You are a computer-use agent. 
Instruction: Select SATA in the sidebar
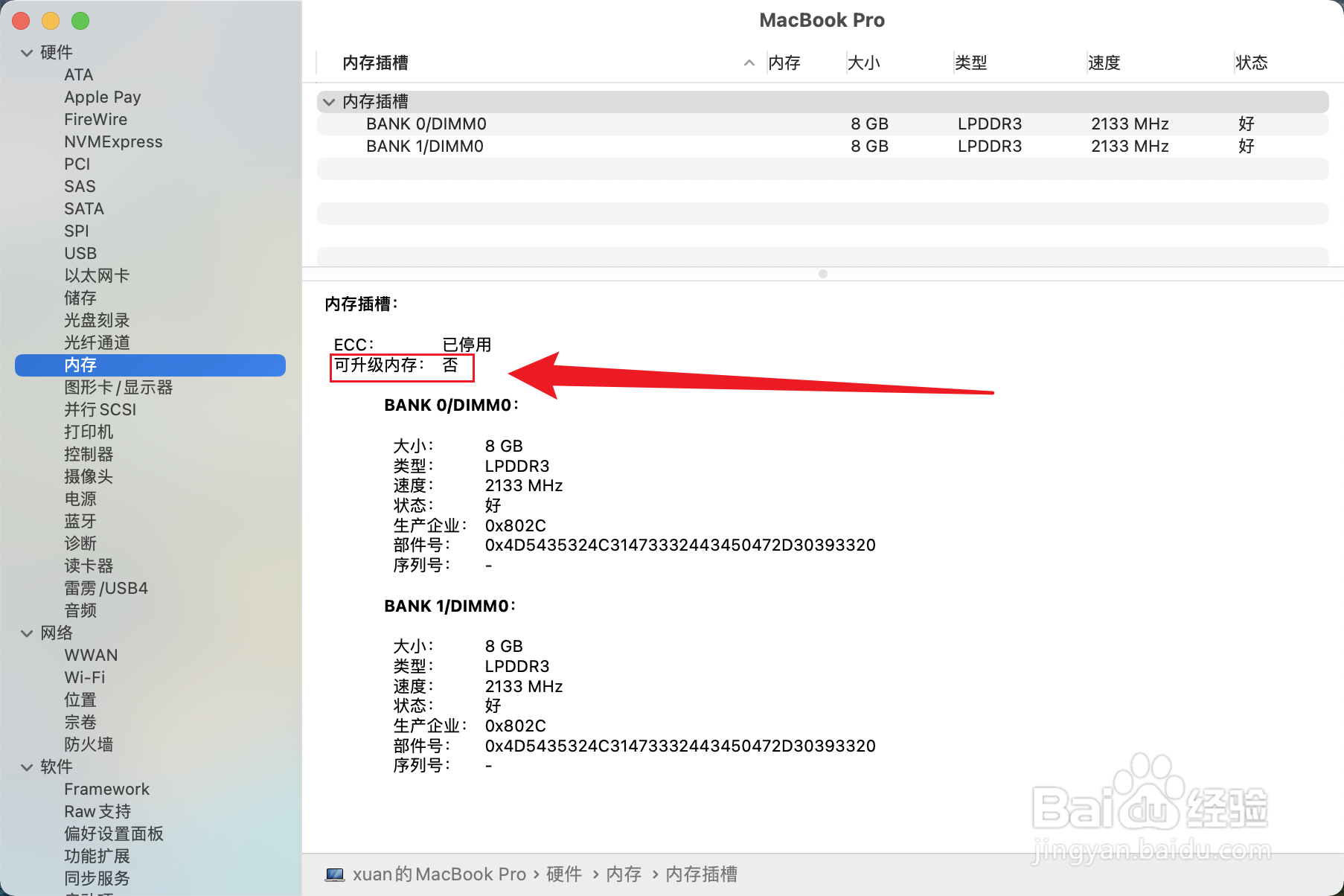[84, 209]
